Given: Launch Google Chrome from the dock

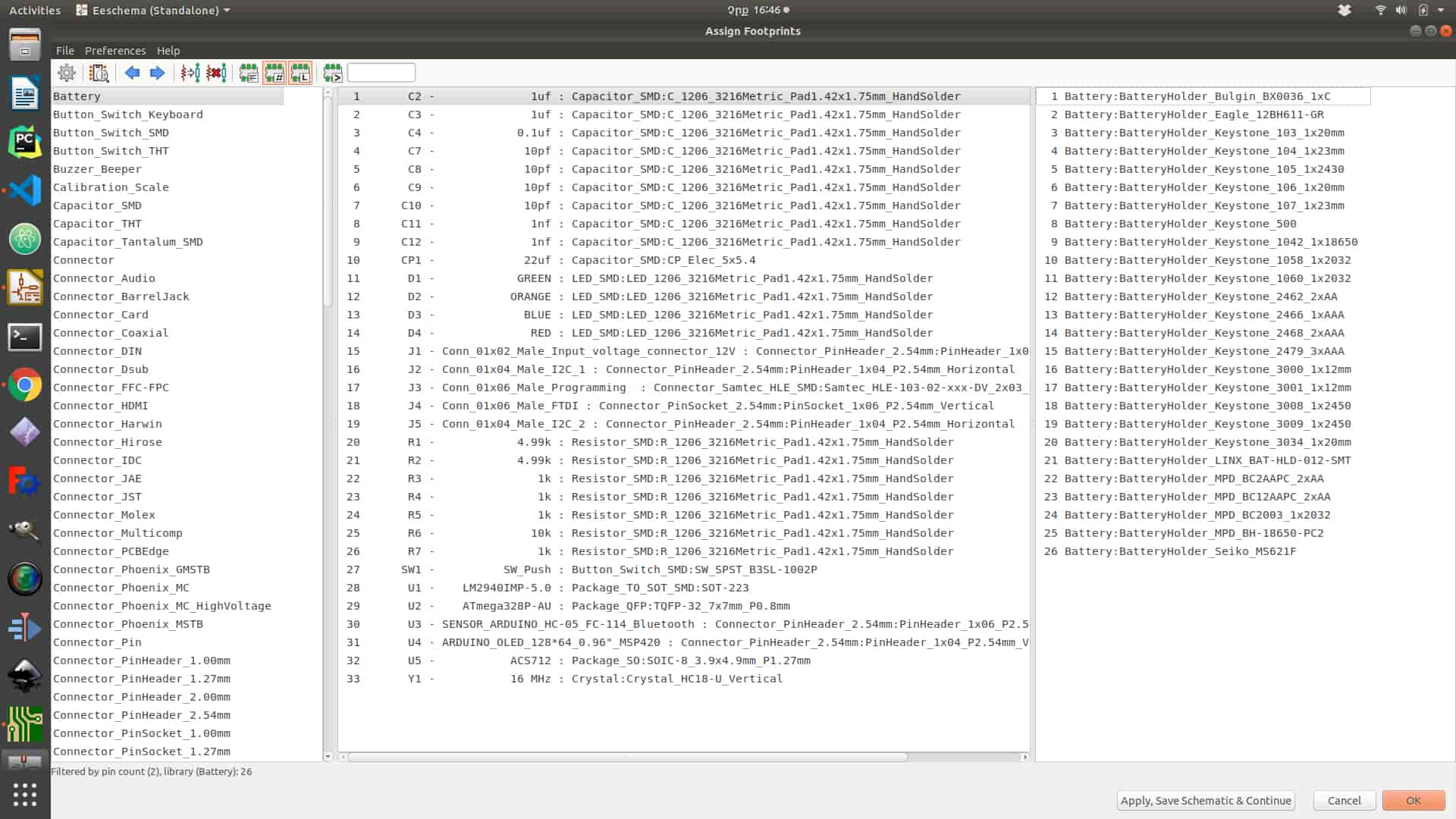Looking at the screenshot, I should pyautogui.click(x=24, y=384).
